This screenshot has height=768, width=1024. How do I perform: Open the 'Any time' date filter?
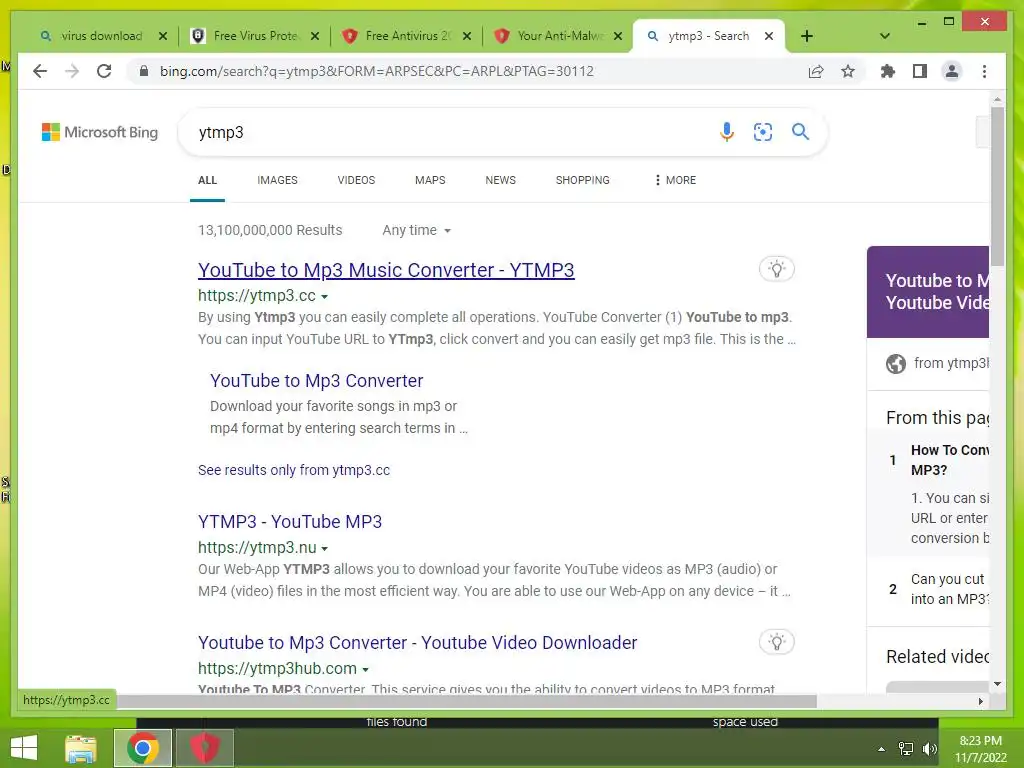pos(417,231)
